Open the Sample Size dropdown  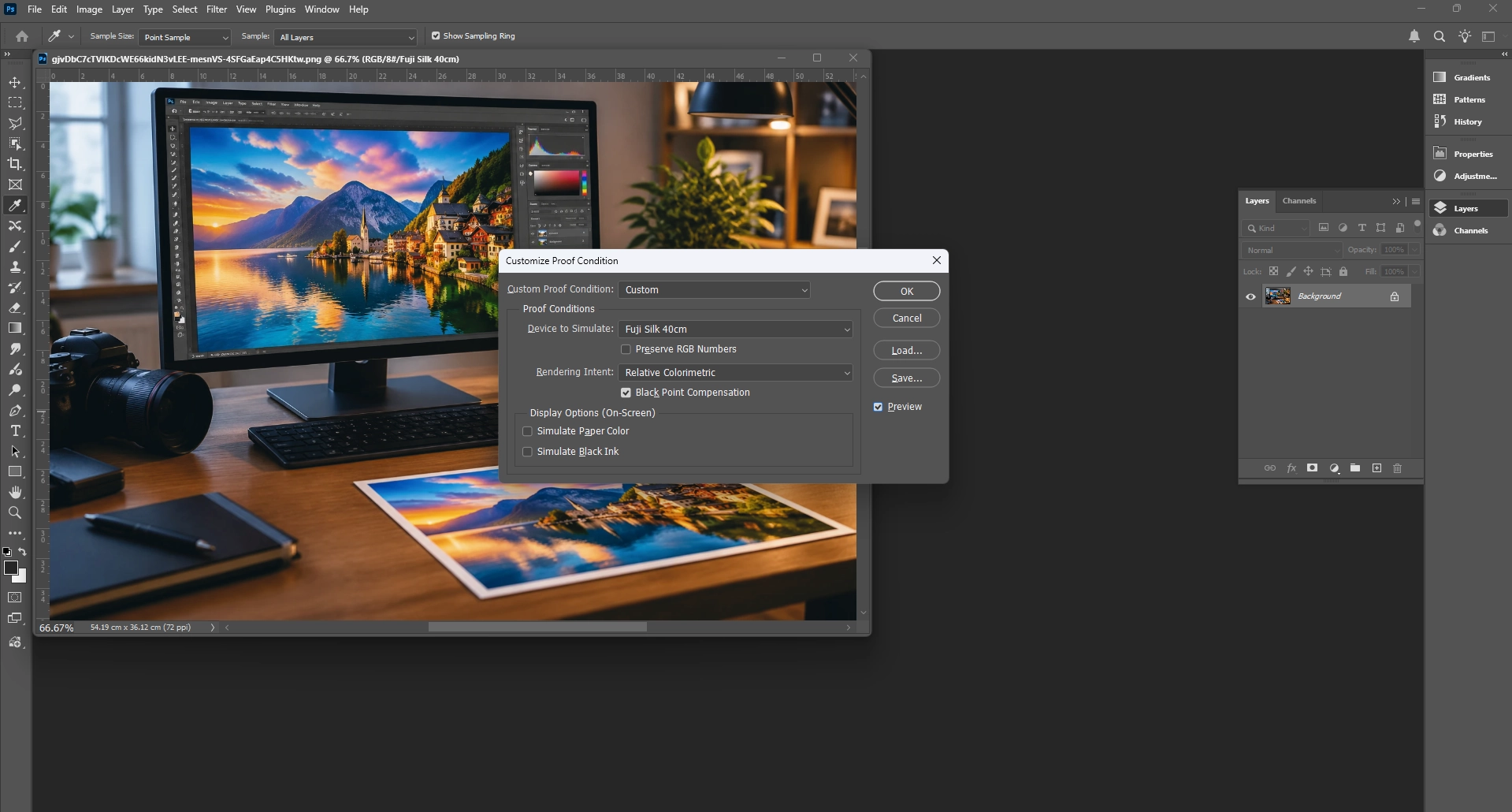[x=185, y=37]
